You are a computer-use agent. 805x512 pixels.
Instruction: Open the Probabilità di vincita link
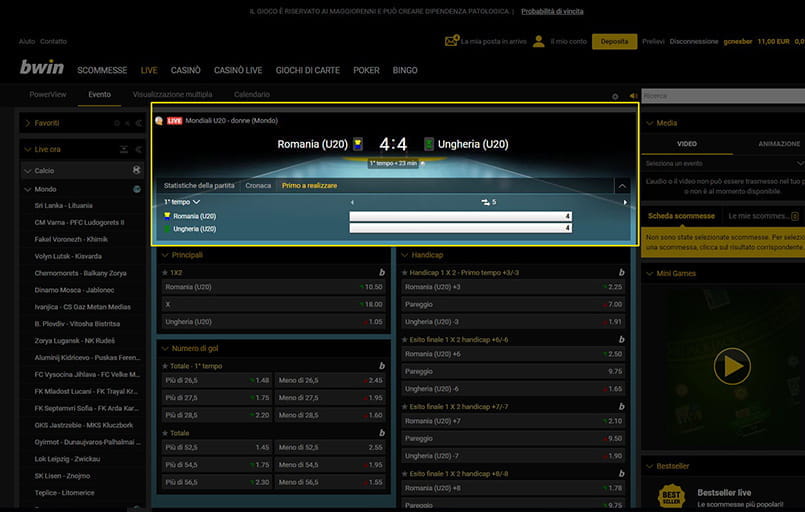click(x=552, y=11)
